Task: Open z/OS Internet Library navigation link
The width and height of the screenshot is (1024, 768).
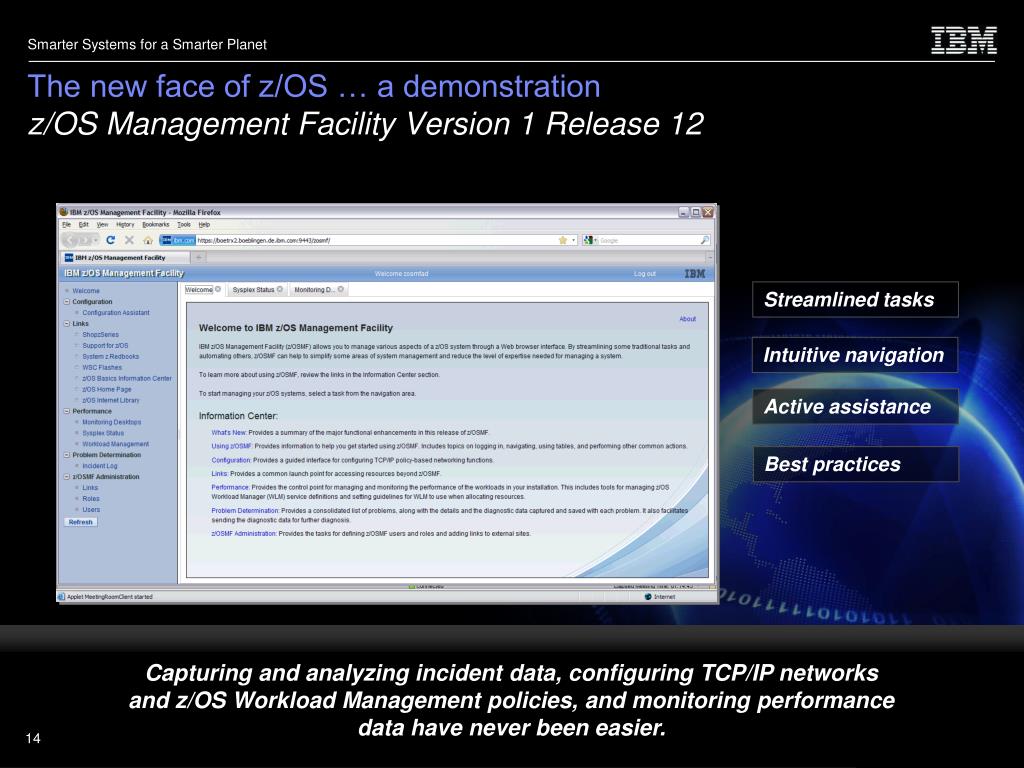Action: coord(110,400)
